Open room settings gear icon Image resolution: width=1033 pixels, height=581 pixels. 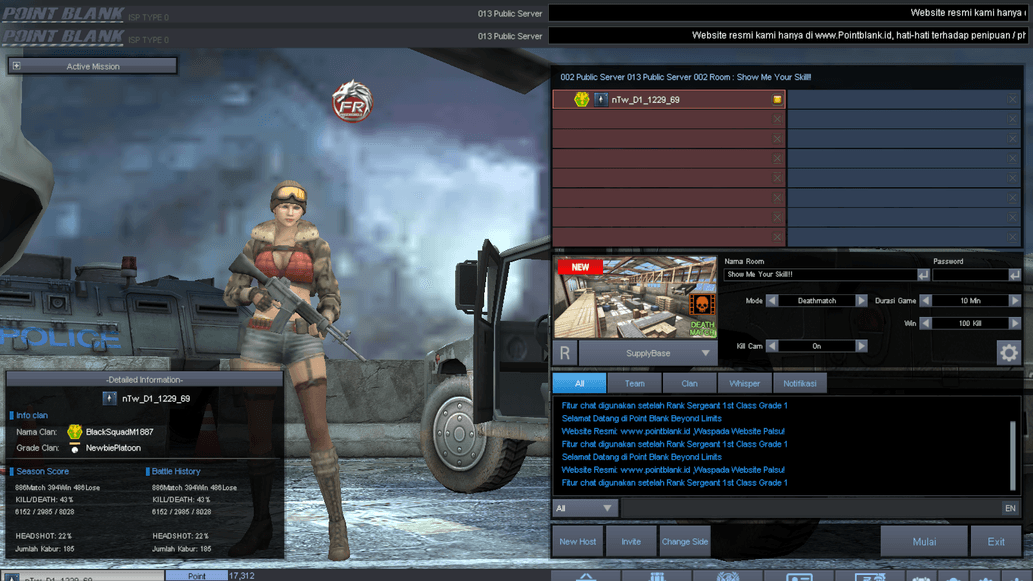click(x=1009, y=353)
